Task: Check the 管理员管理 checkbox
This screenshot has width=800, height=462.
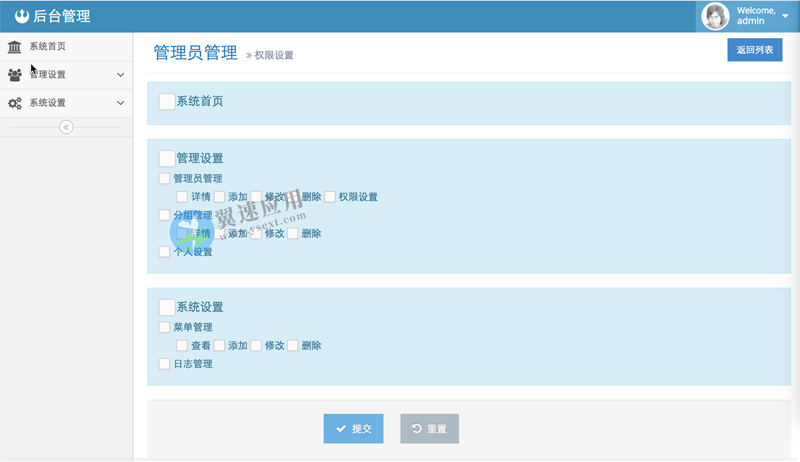Action: [164, 178]
